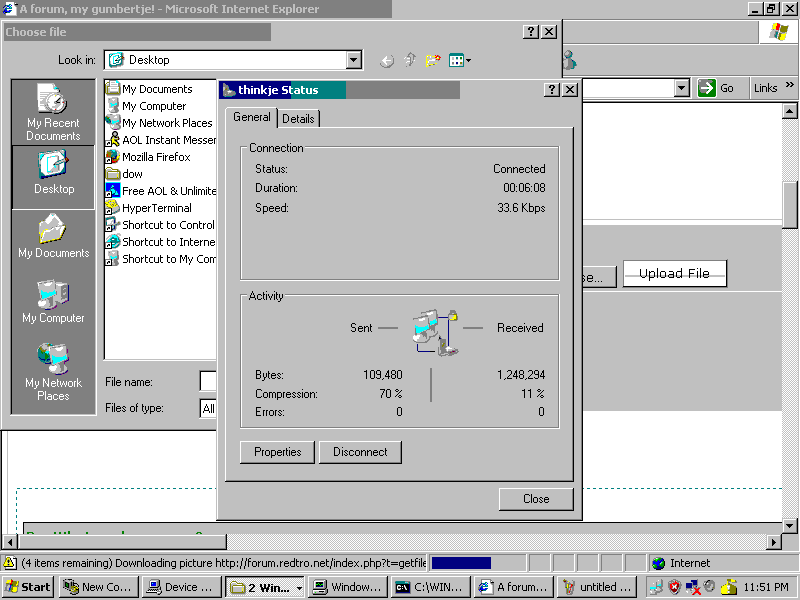Click My Computer in the places bar
The width and height of the screenshot is (800, 600).
click(53, 302)
